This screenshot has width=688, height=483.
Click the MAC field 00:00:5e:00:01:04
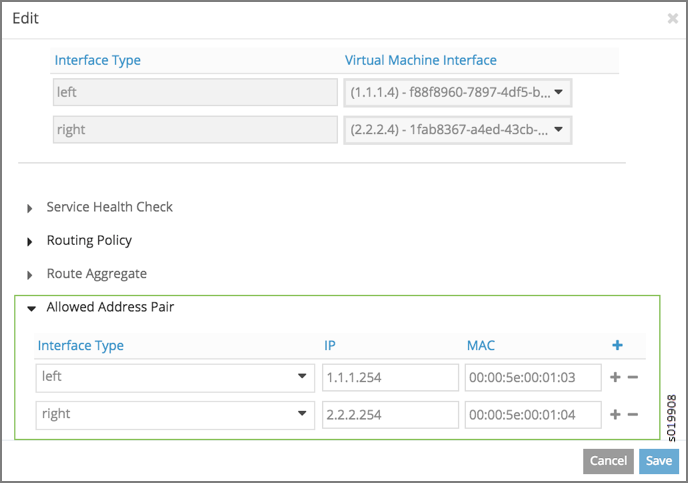coord(532,413)
